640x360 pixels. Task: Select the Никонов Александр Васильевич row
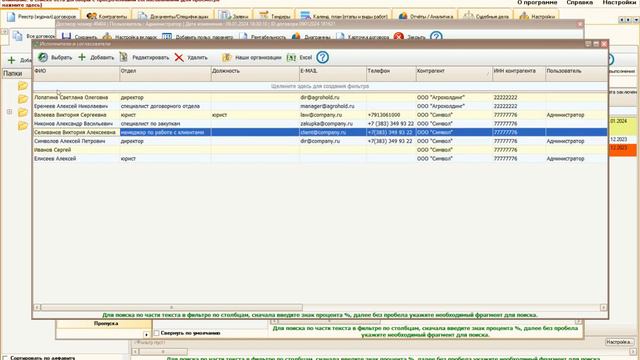point(320,124)
